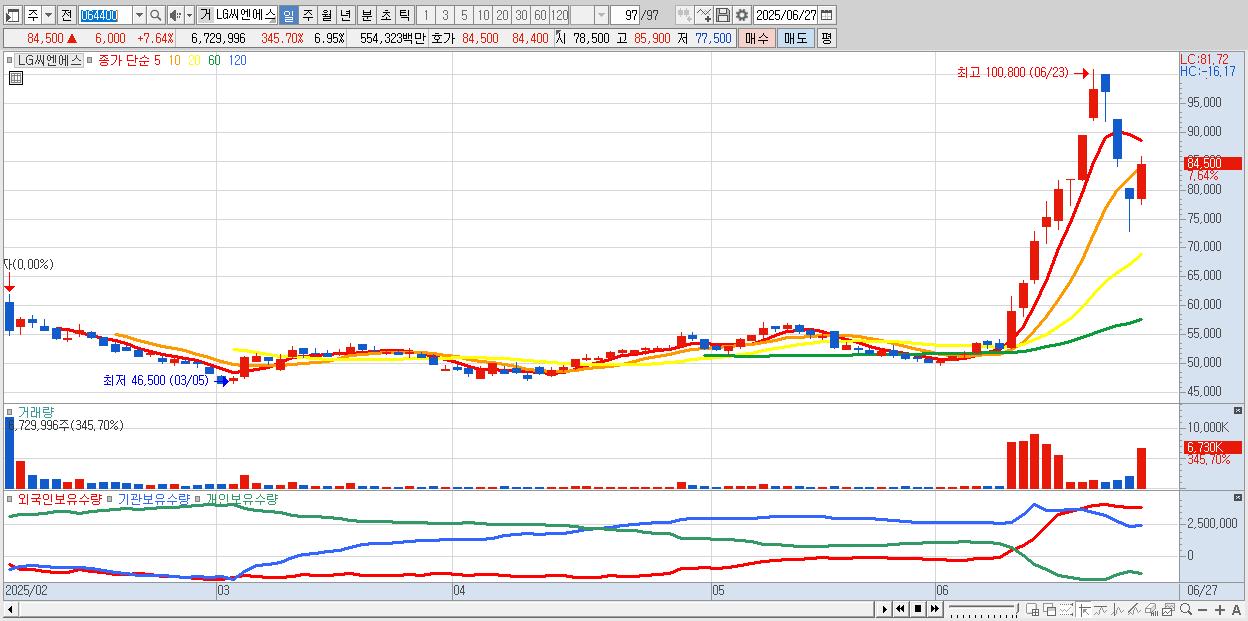Choose the 120 interval button

point(559,15)
